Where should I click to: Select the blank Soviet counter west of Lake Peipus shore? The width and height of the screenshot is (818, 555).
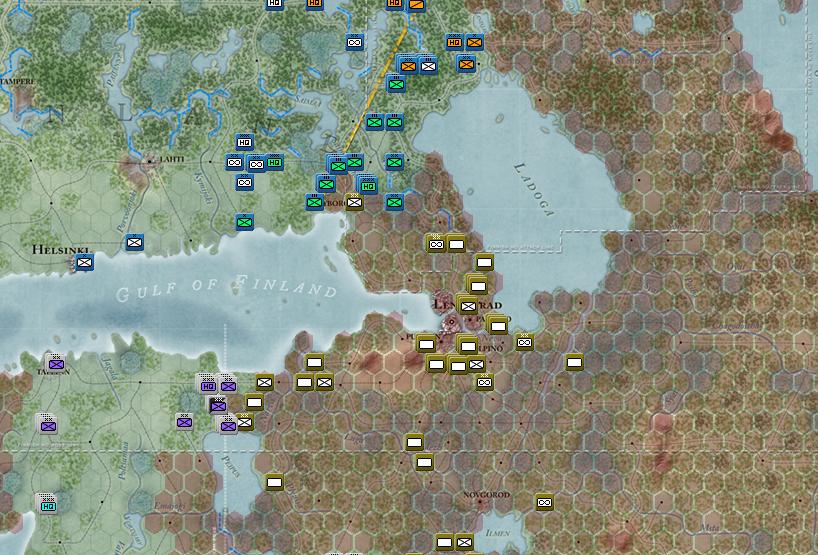[274, 482]
